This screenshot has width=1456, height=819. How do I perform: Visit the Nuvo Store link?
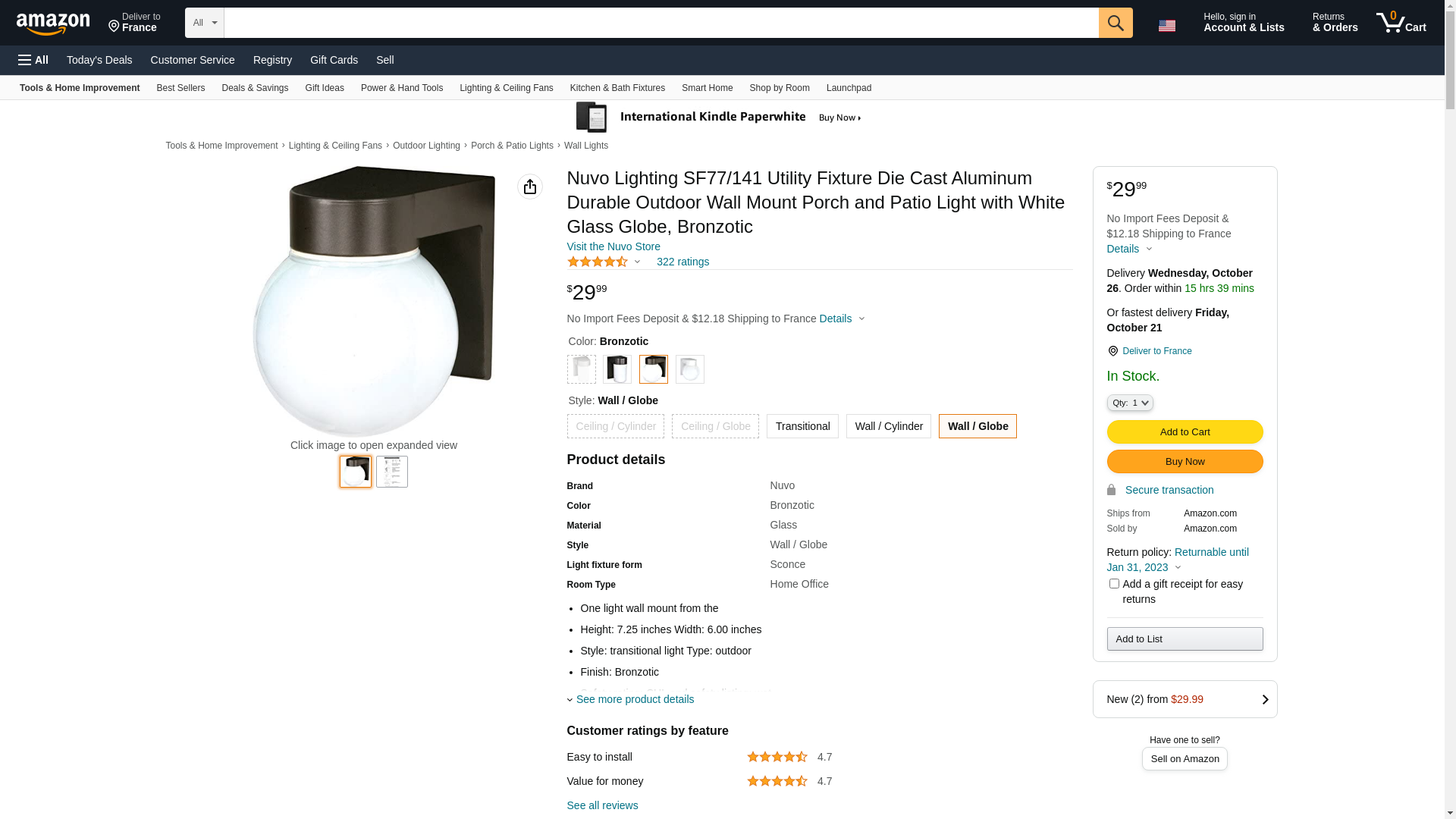[613, 246]
